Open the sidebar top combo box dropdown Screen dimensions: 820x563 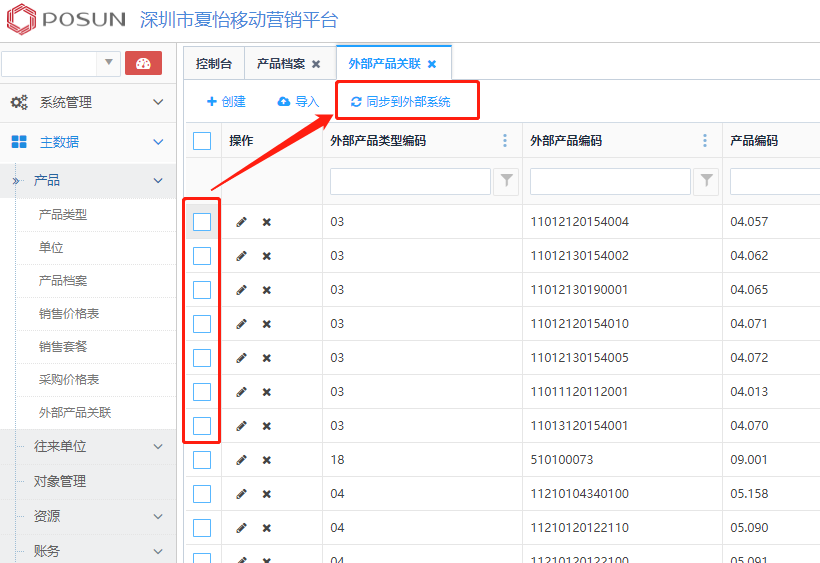point(109,64)
